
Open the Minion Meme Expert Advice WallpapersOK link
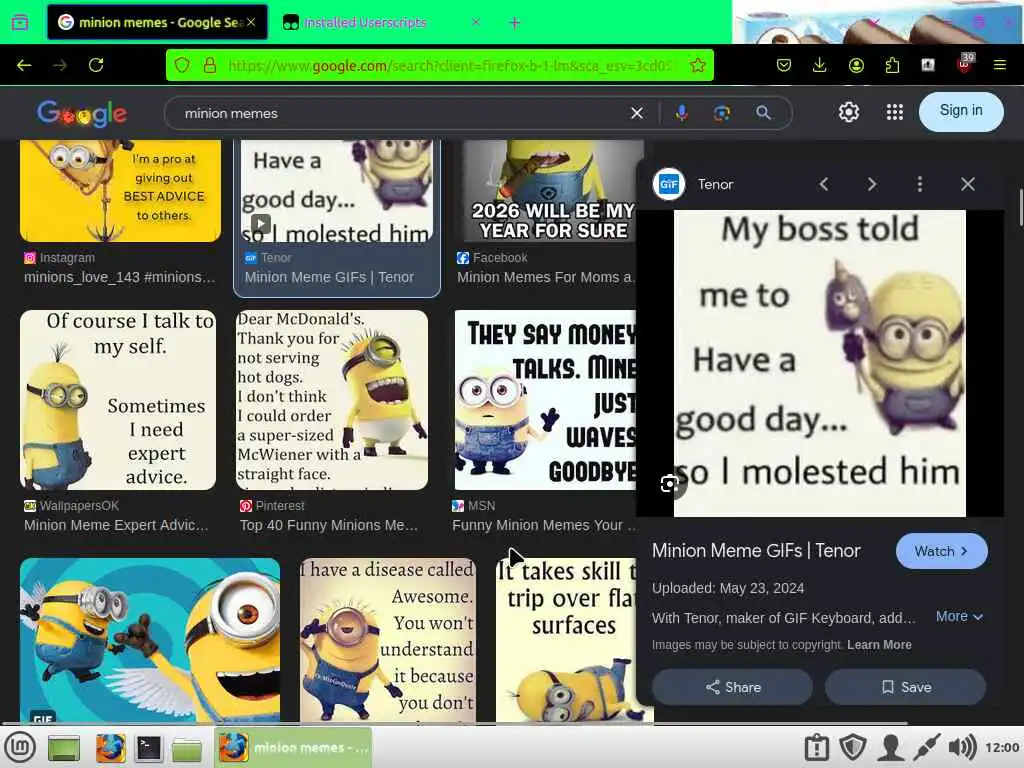tap(116, 525)
